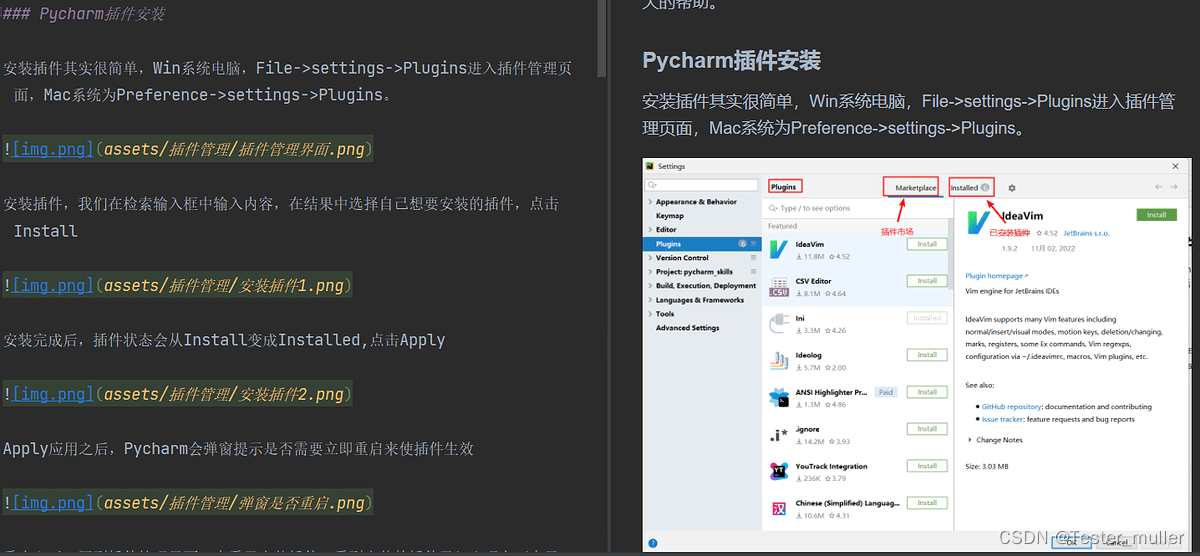Switch to the Installed tab
Viewport: 1200px width, 556px height.
tap(969, 188)
